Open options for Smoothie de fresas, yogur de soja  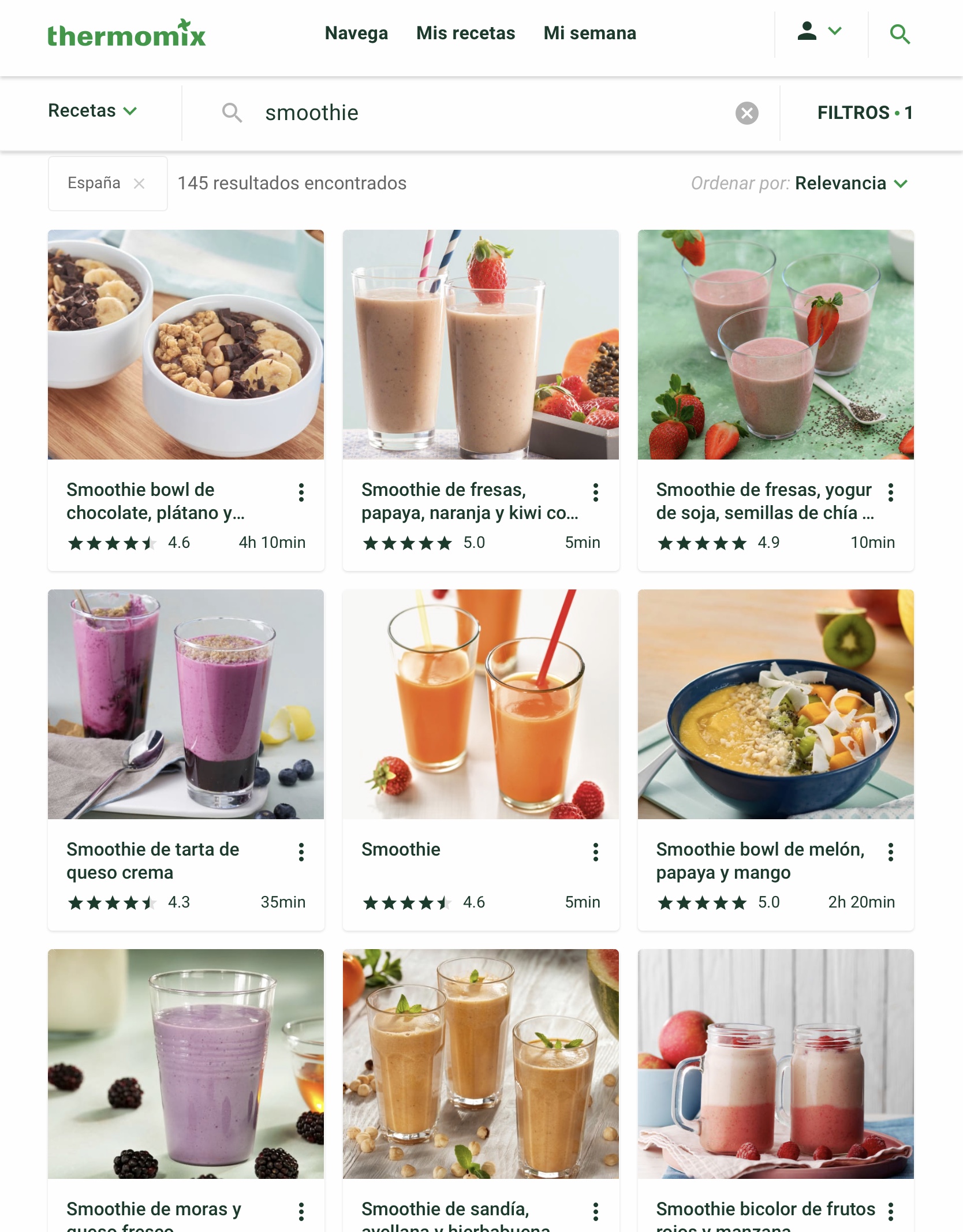click(x=890, y=492)
